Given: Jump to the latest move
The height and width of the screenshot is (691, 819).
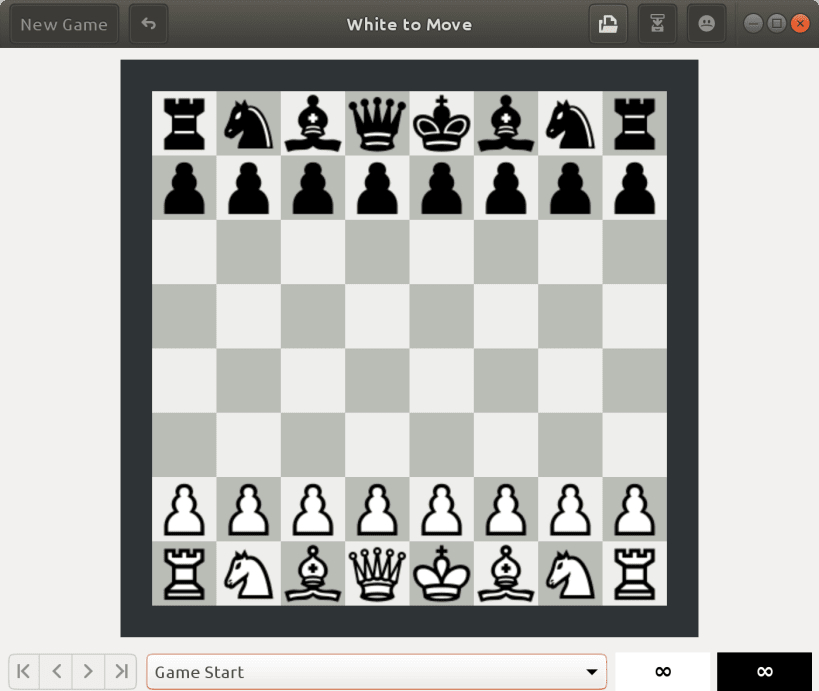Looking at the screenshot, I should point(121,671).
